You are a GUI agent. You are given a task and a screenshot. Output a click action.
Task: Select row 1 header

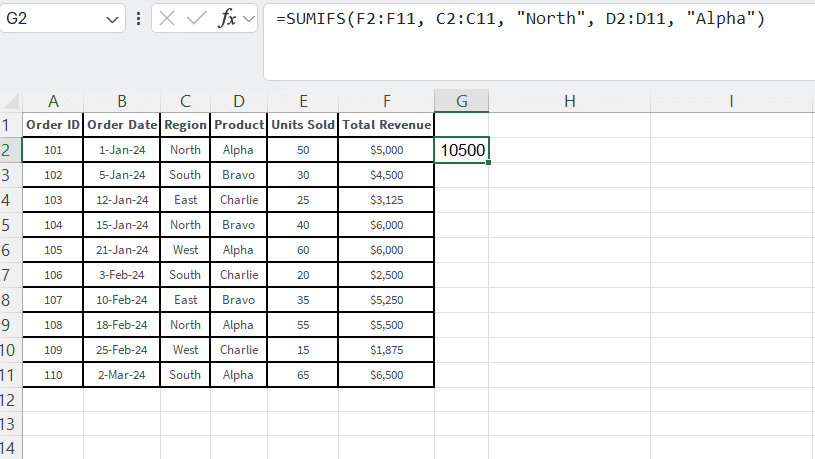11,125
